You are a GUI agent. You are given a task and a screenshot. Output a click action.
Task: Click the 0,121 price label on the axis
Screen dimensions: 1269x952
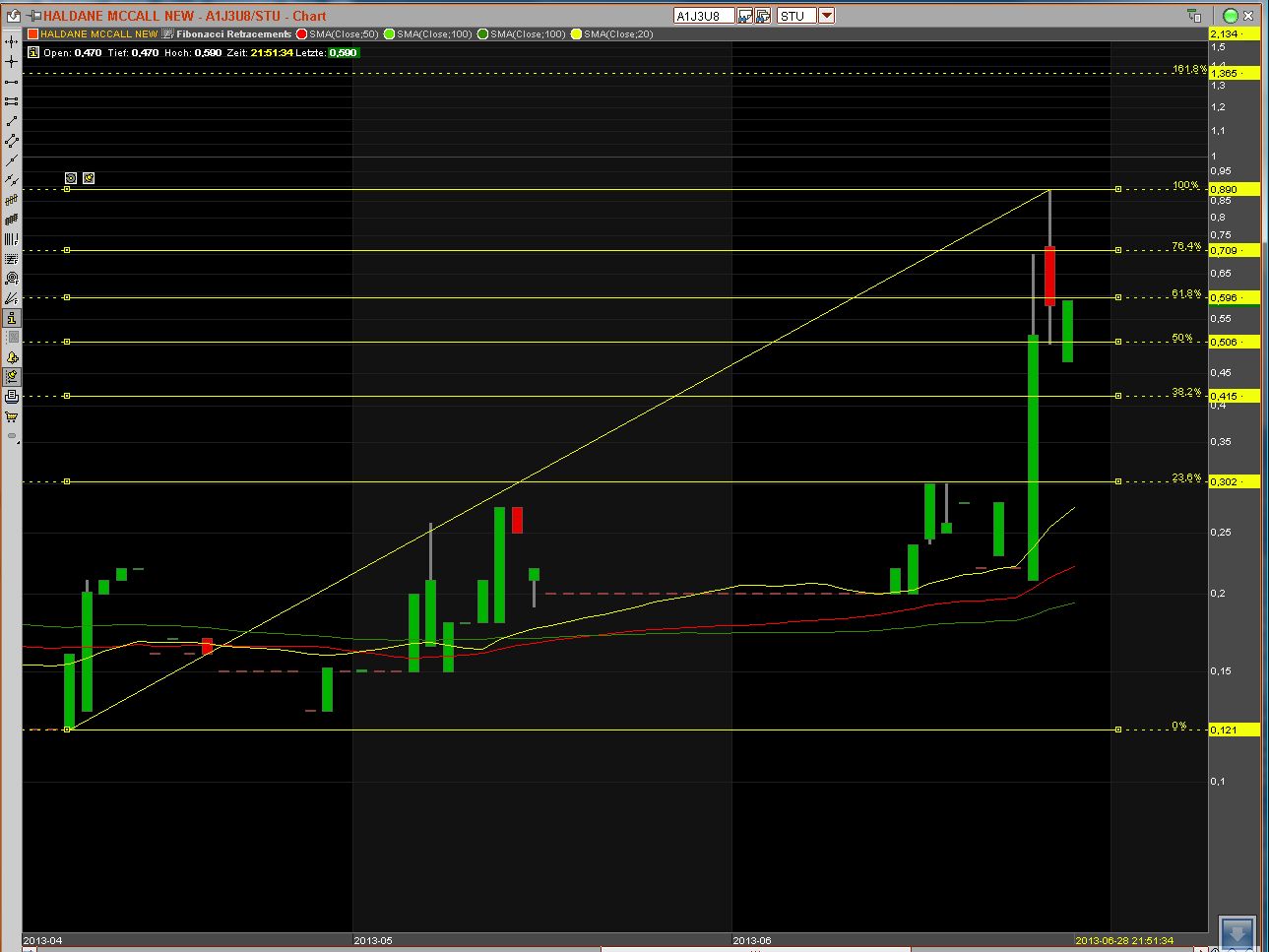click(x=1235, y=730)
